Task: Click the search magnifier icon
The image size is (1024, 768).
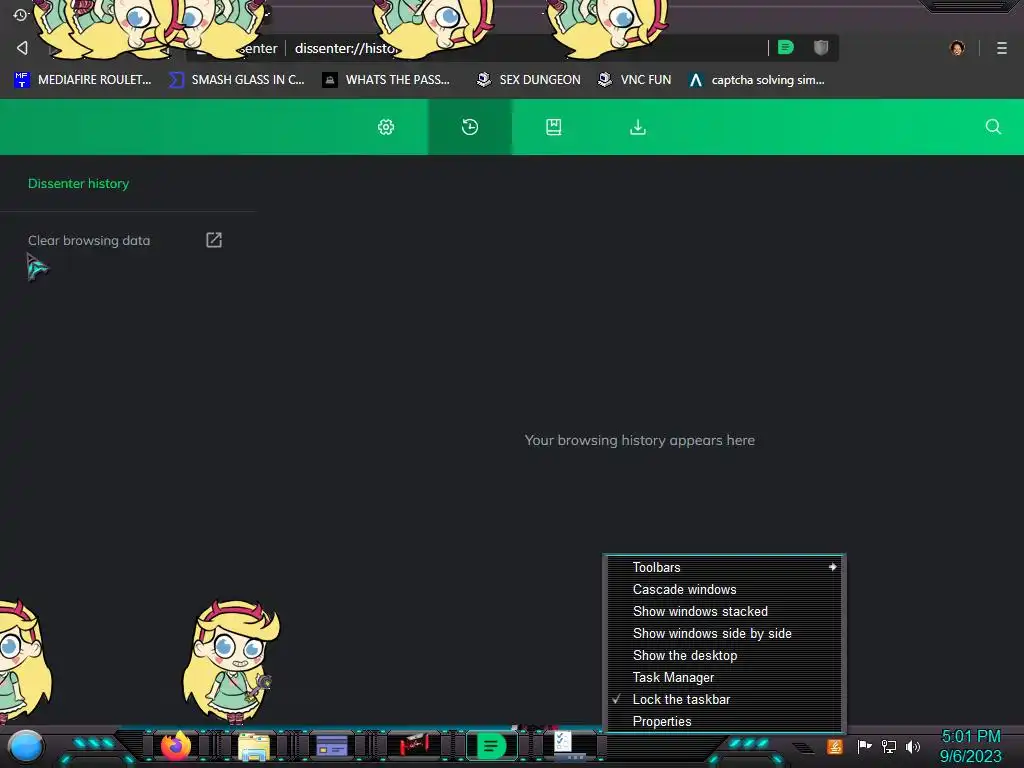Action: [993, 127]
